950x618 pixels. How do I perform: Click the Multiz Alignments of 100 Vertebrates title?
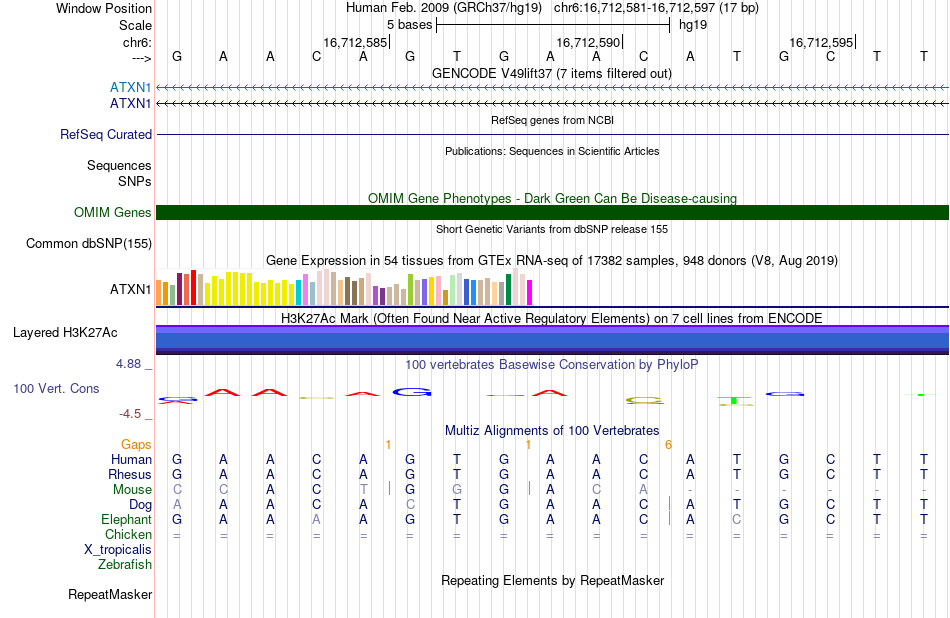click(x=552, y=430)
